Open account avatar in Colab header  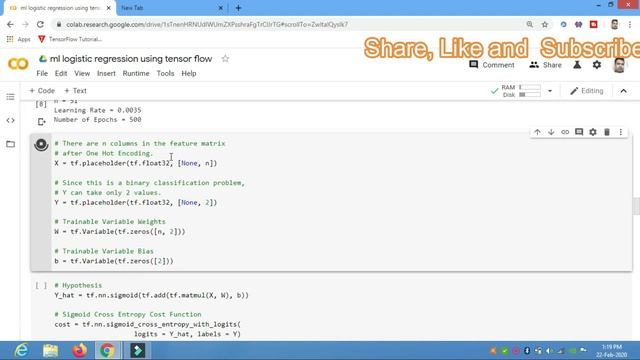(x=619, y=65)
